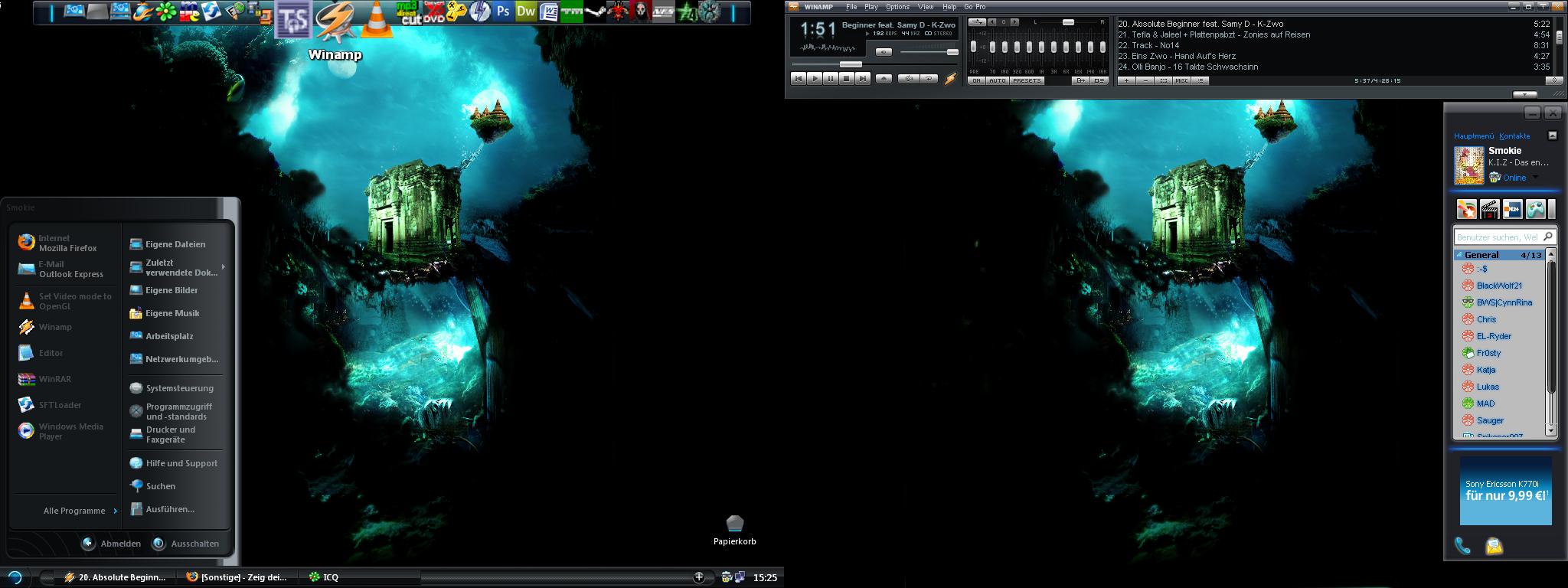Open ConvertXtoDVD from the dock
Screen dimensions: 1568x588
(434, 11)
